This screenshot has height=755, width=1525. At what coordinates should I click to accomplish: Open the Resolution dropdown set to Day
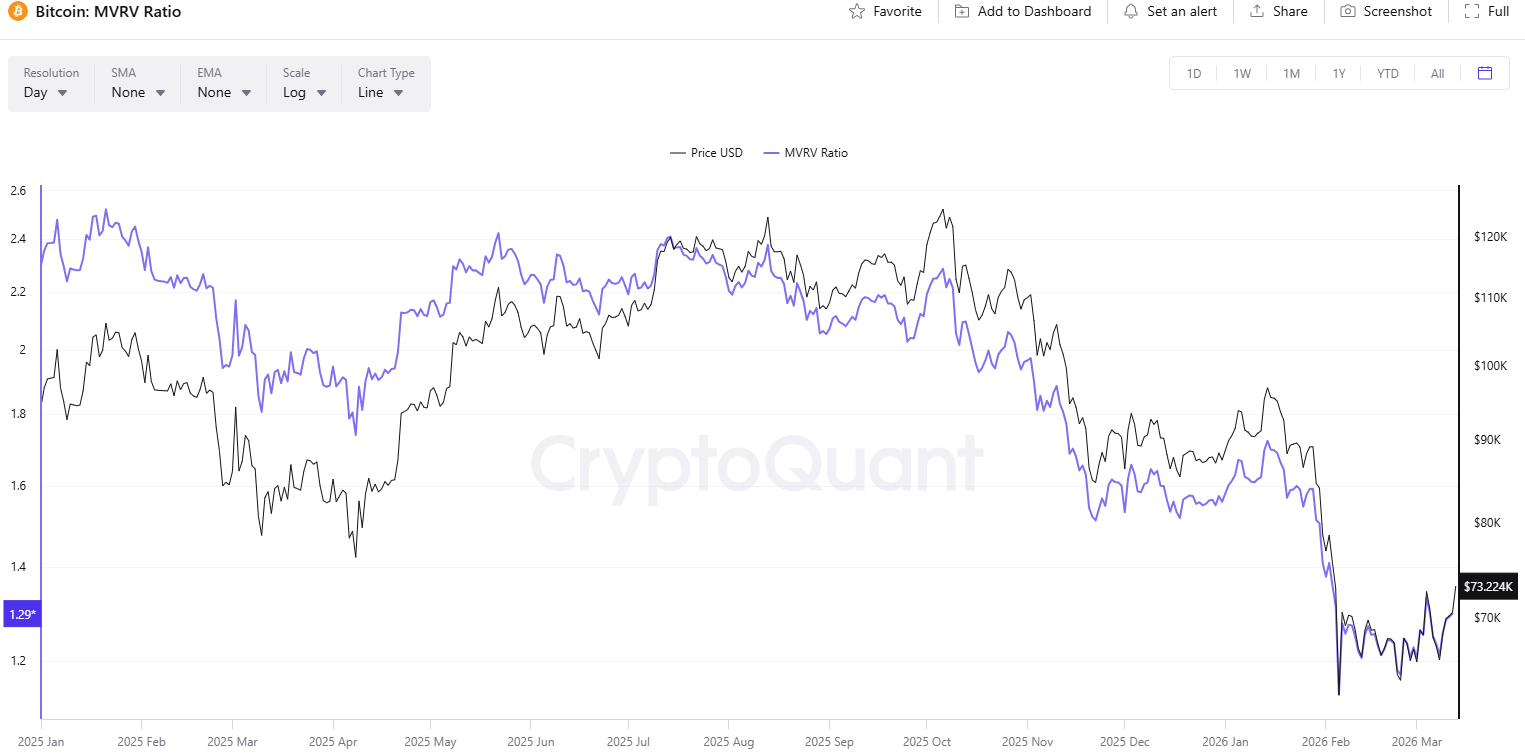[x=45, y=92]
